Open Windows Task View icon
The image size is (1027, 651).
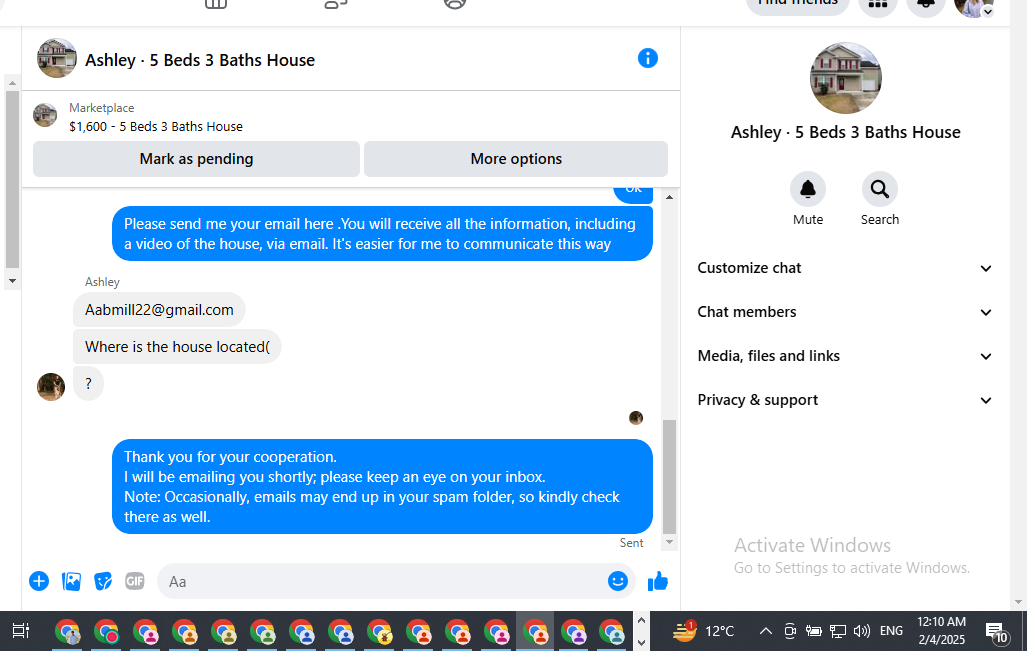coord(20,631)
